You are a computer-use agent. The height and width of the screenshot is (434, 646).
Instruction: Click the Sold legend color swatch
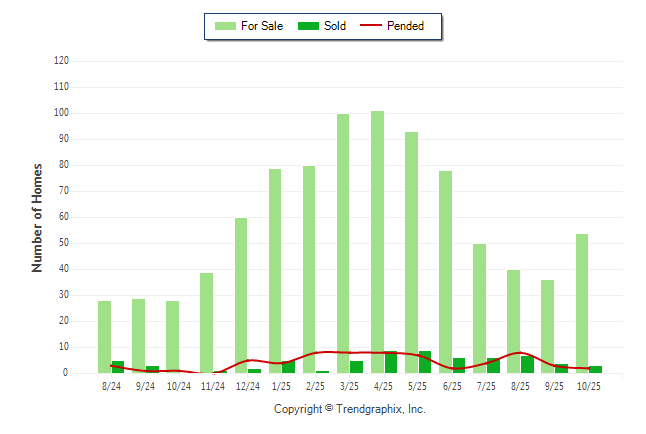pyautogui.click(x=310, y=26)
